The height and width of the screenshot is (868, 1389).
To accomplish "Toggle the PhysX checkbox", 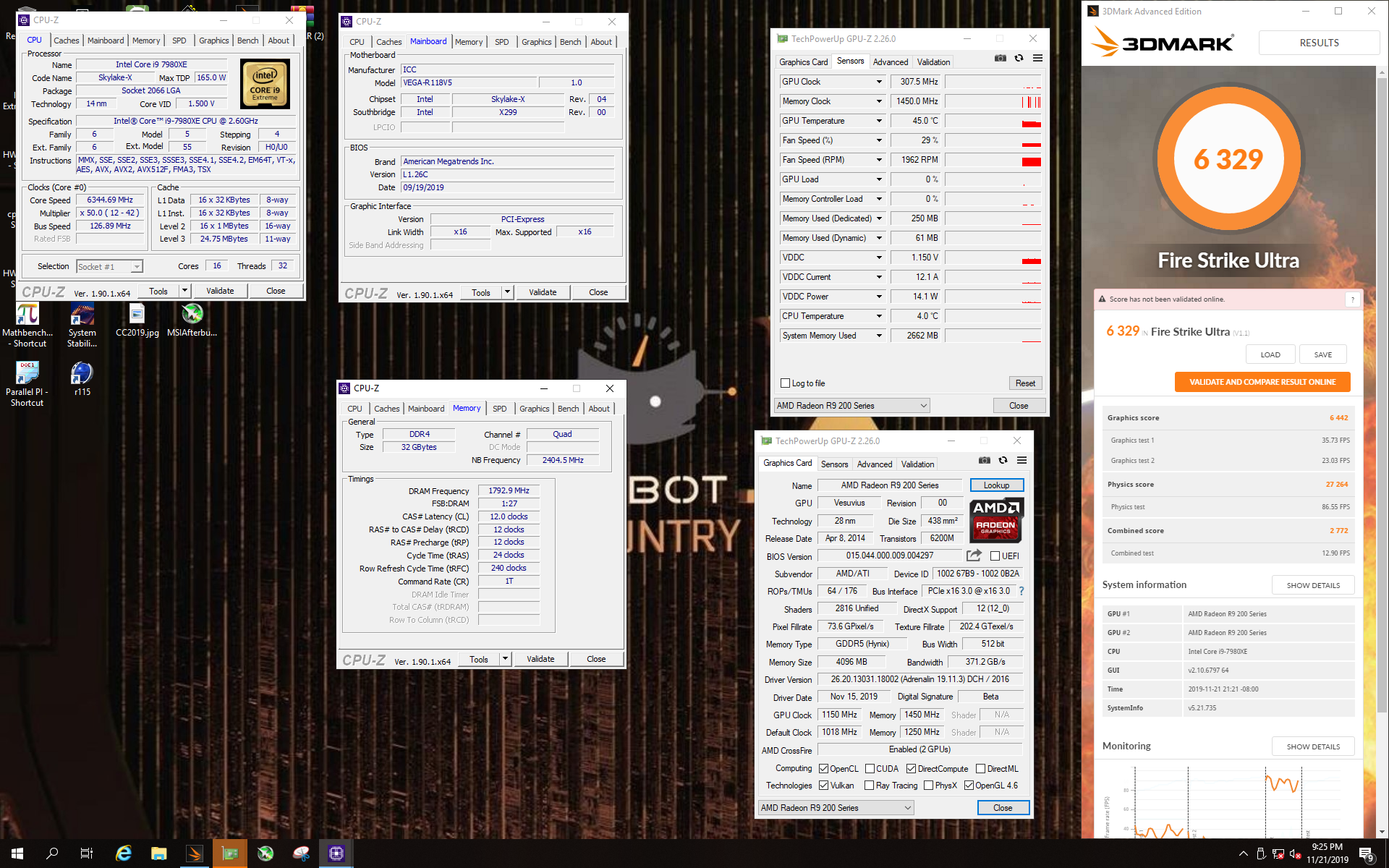I will click(x=928, y=786).
